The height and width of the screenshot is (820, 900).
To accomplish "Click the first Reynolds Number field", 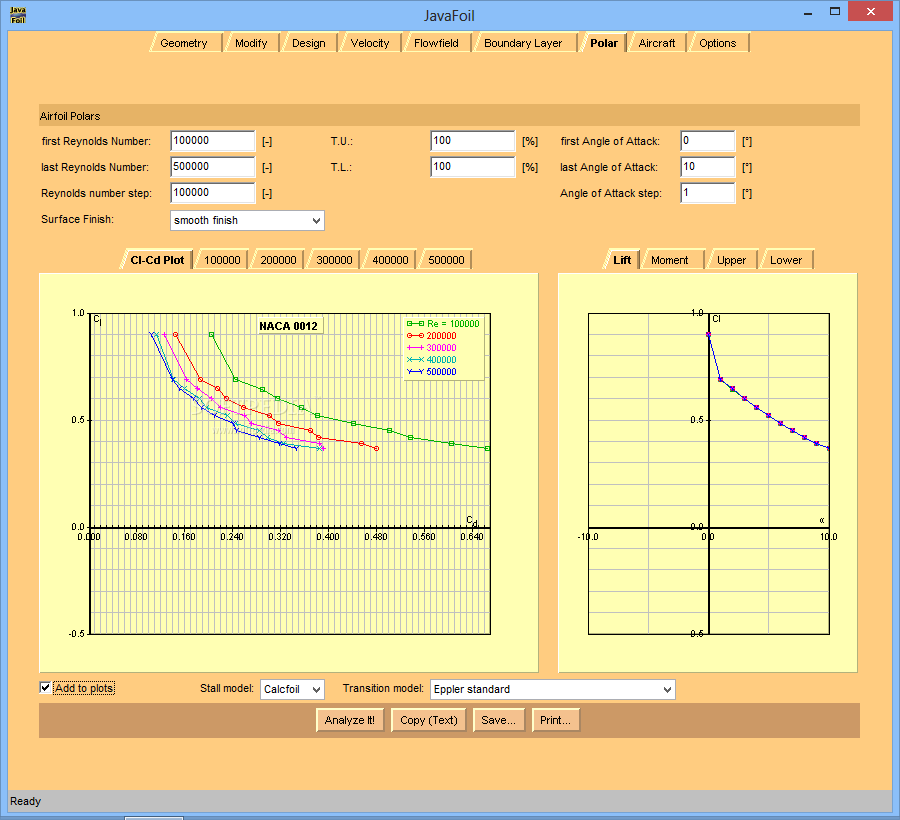I will (213, 141).
